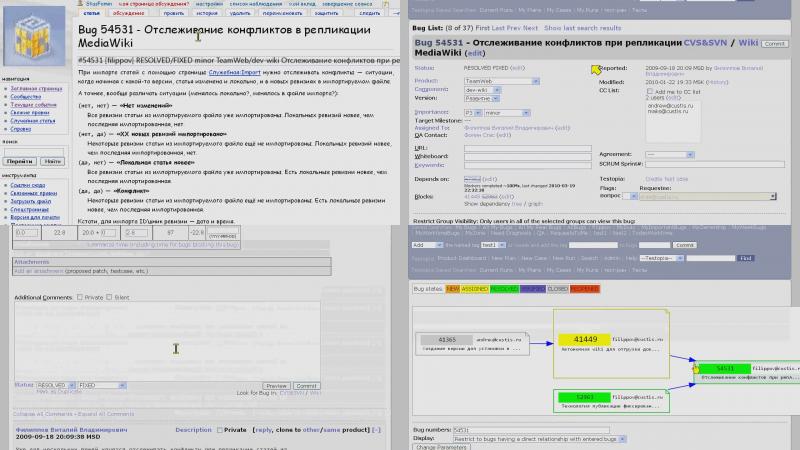Tick the Private checkbox for additional comments
Screen dimensions: 800x450
(x=80, y=297)
